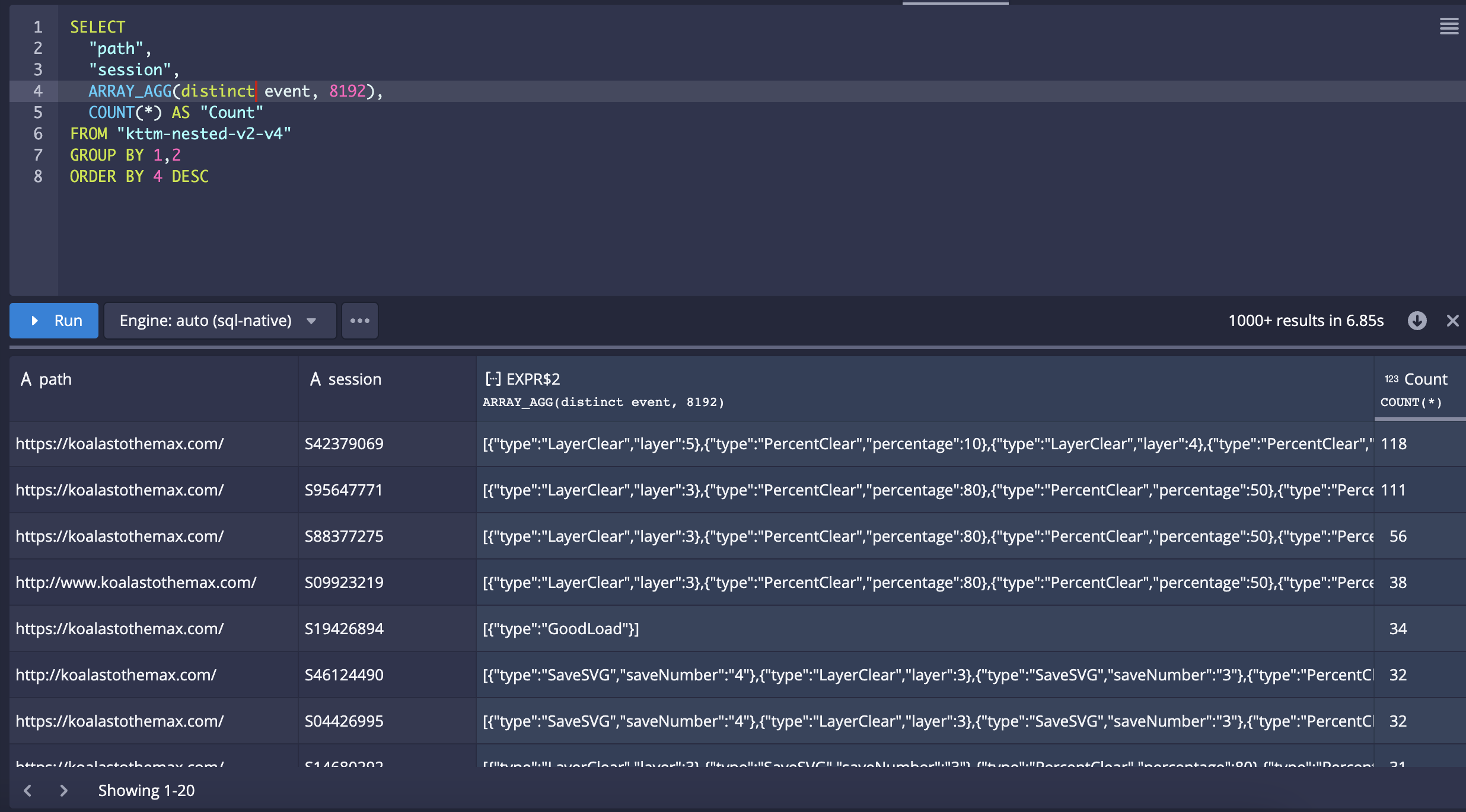Select session cell S42379069
Screen dimensions: 1466x812
point(344,444)
